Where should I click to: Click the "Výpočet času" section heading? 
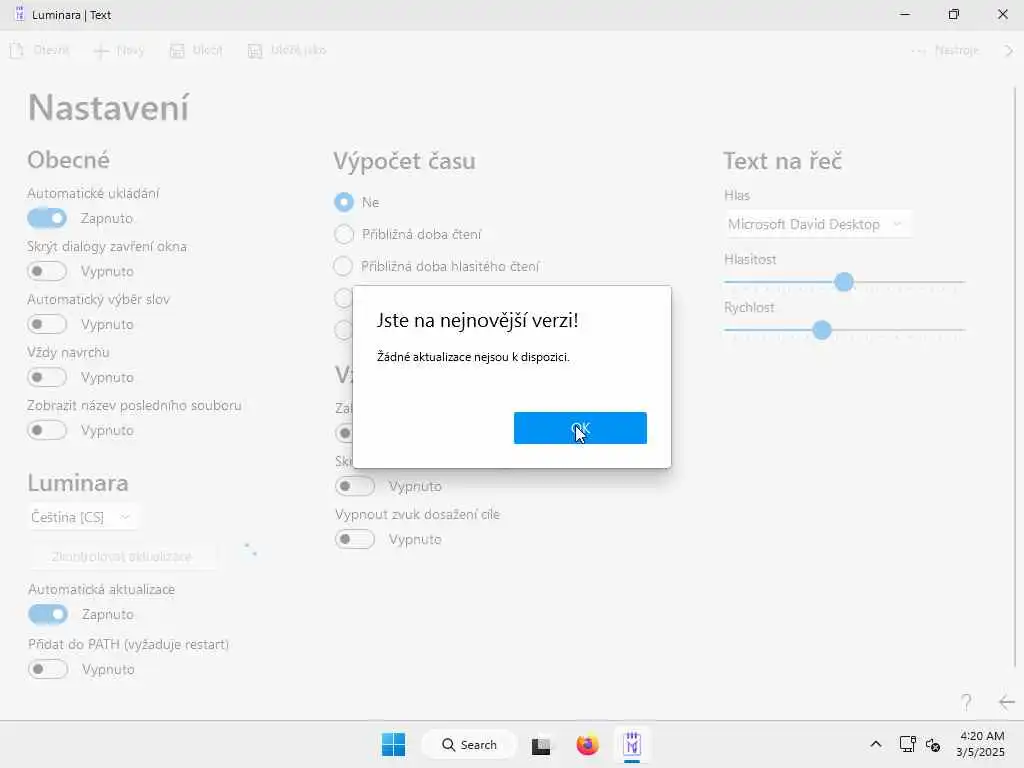[404, 161]
